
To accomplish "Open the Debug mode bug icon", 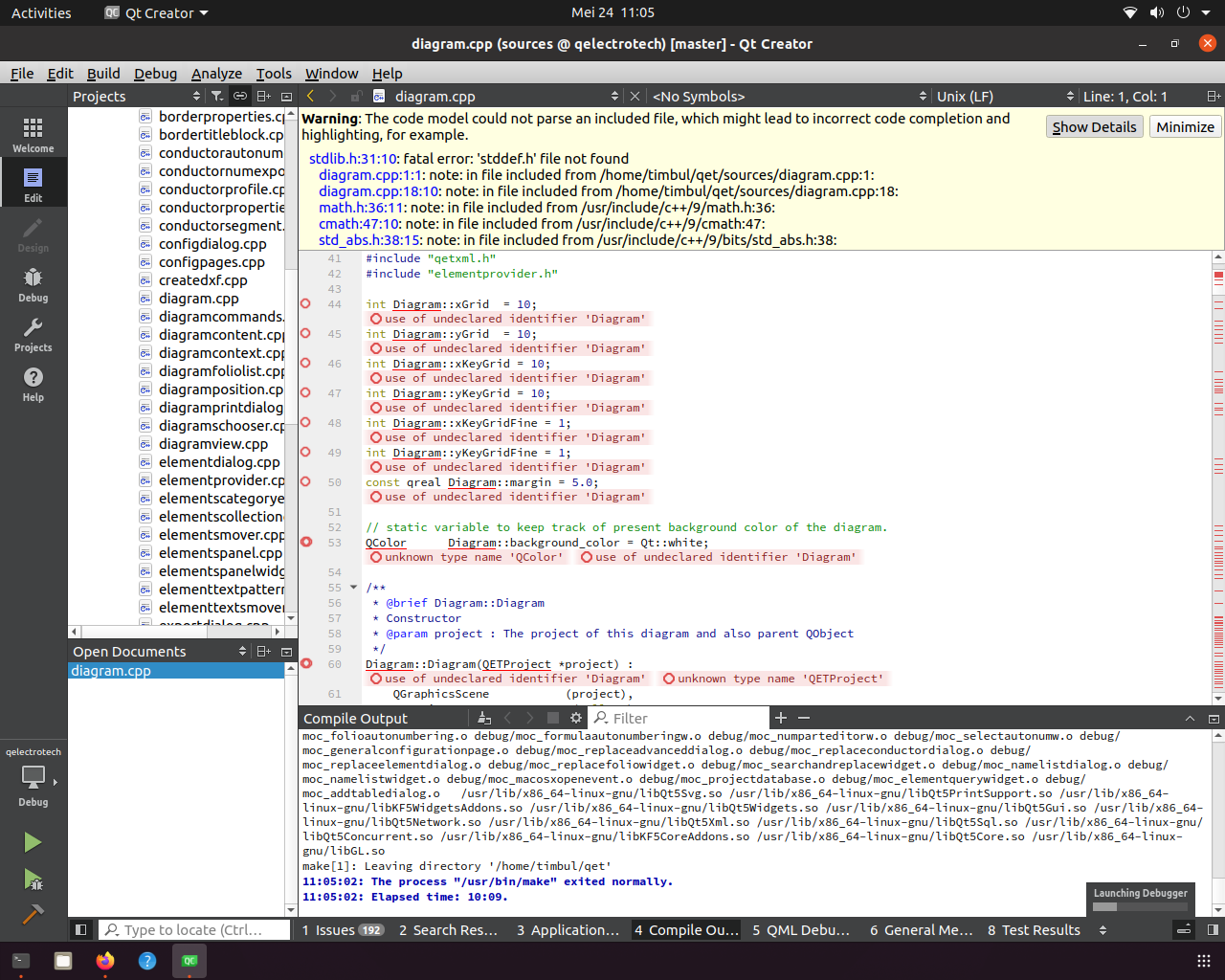I will point(33,284).
